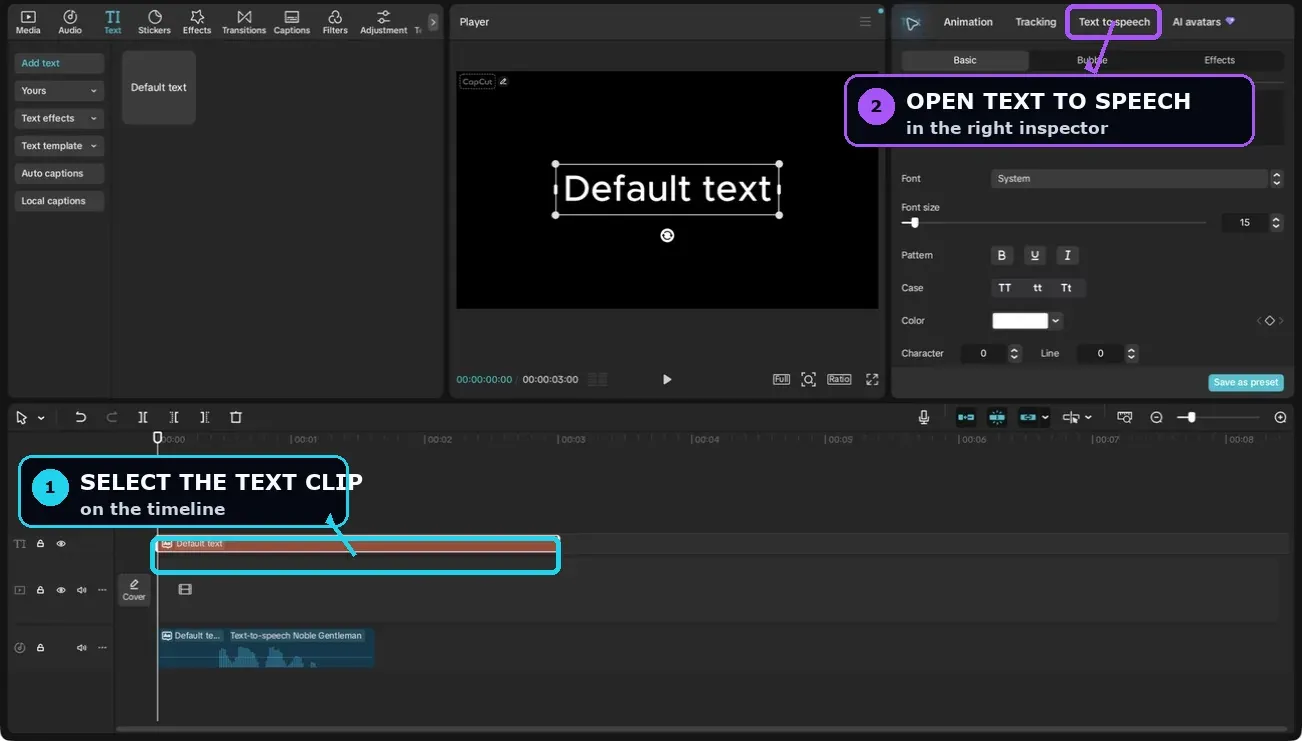Click the font size stepper arrows
Viewport: 1302px width, 741px height.
[x=1276, y=223]
